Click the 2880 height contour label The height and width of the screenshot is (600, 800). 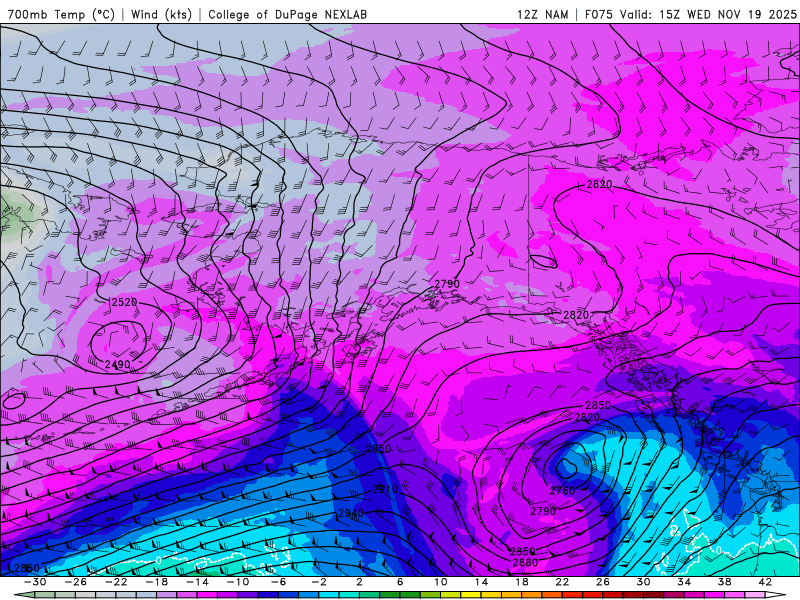pyautogui.click(x=525, y=562)
